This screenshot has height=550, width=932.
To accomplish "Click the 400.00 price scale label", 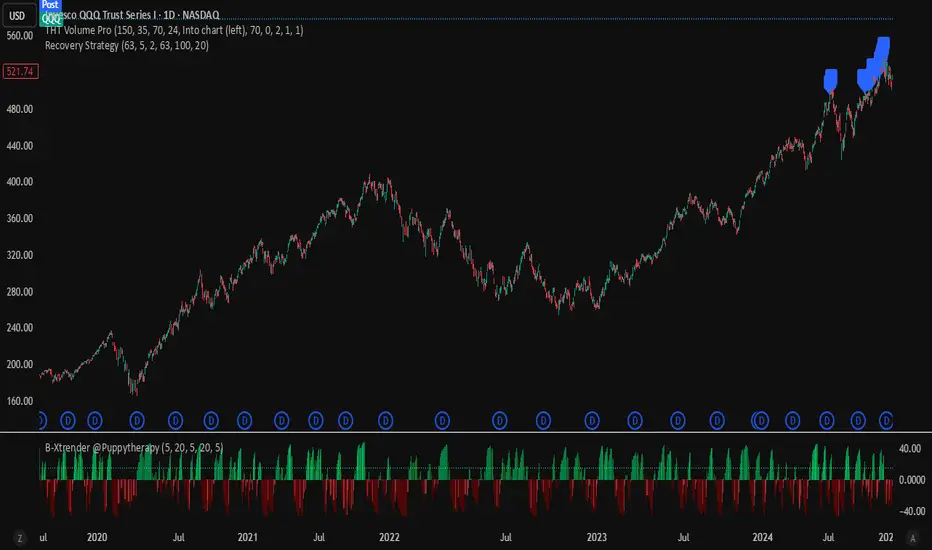I will tap(20, 181).
